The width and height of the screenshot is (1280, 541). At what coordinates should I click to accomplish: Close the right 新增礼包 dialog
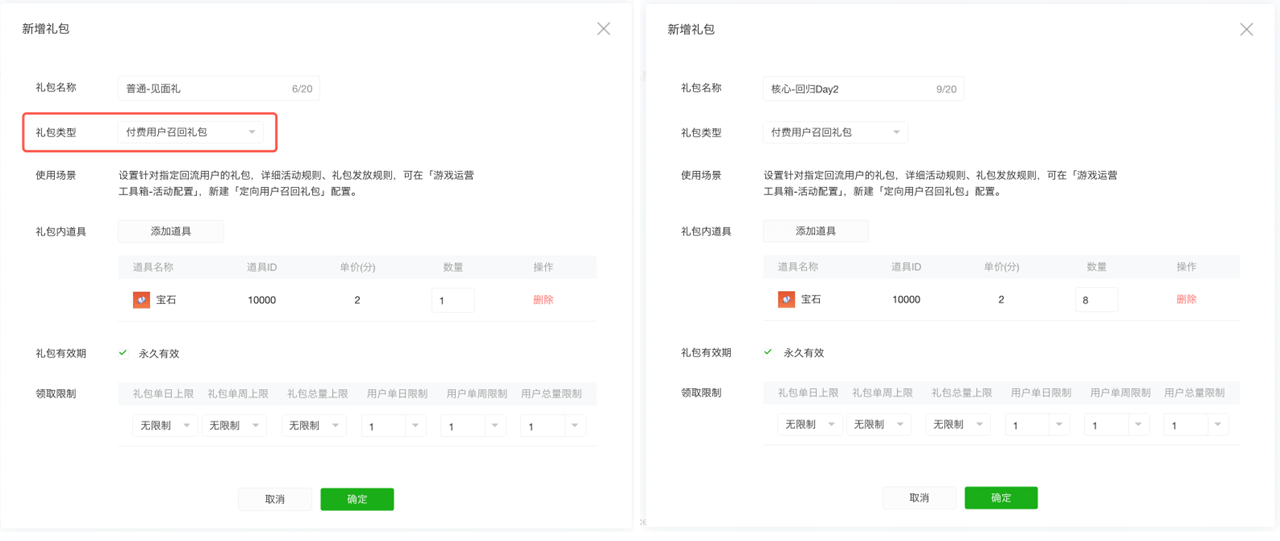(1246, 30)
